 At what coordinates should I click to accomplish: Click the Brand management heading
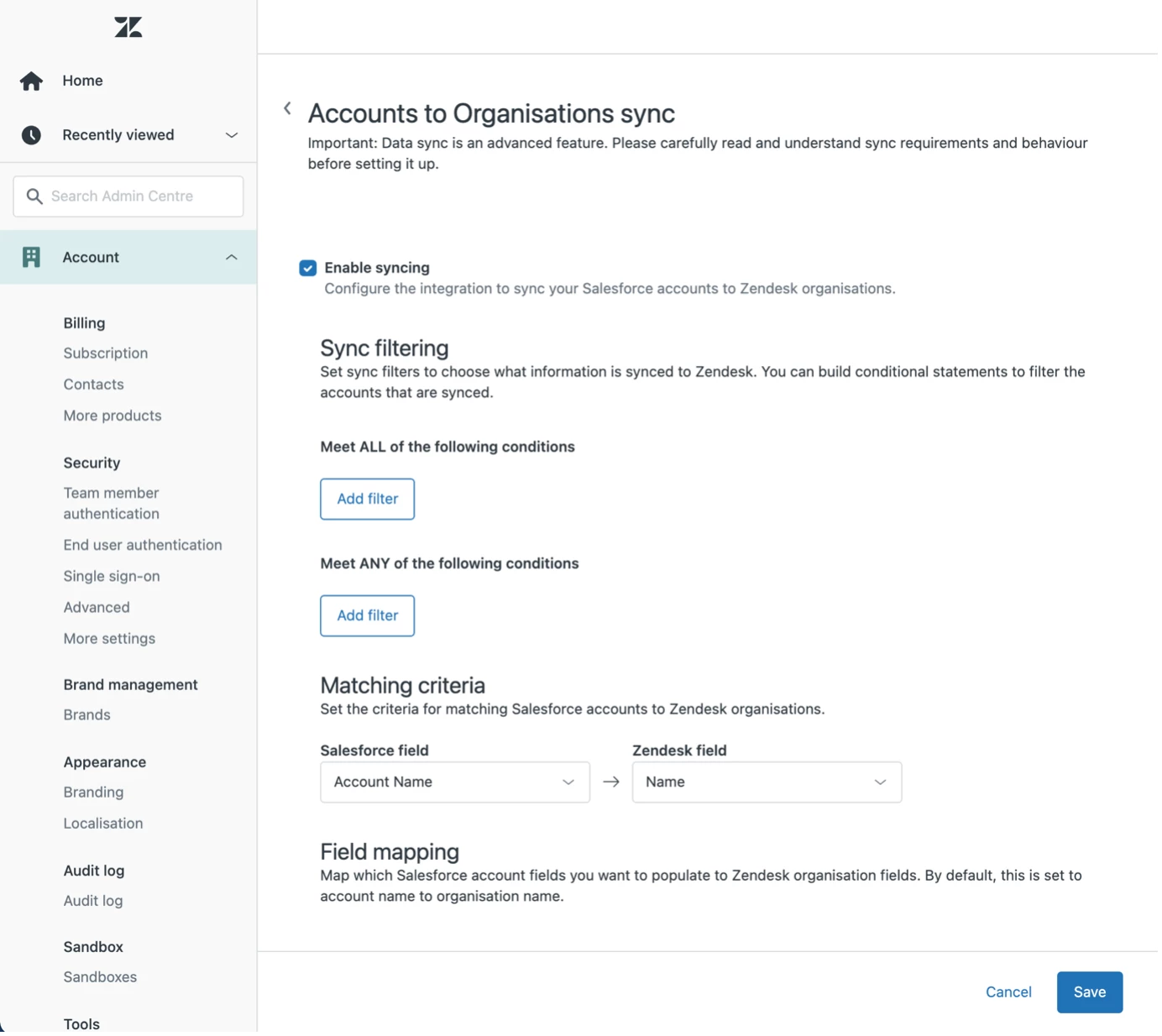[130, 685]
